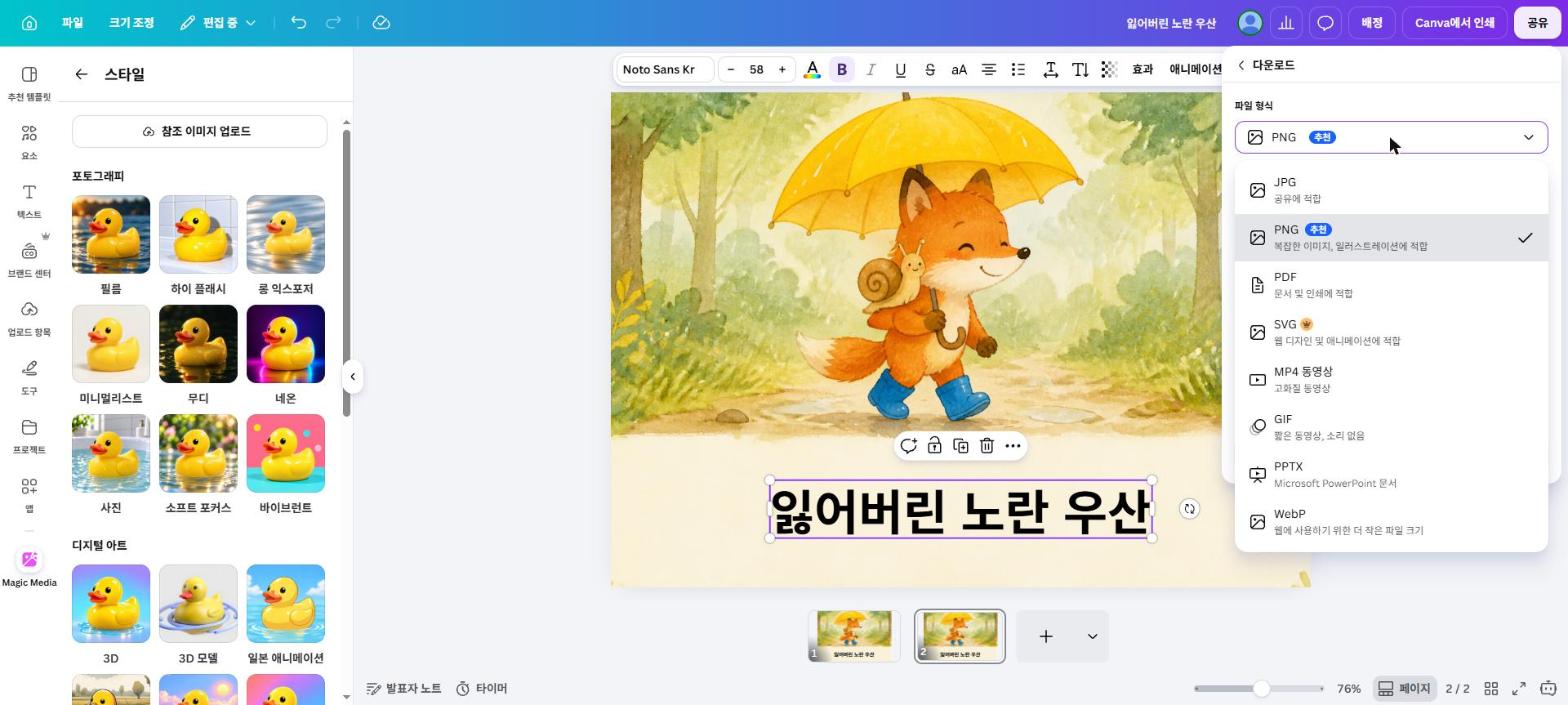Open transparency checkerboard control
Image resolution: width=1568 pixels, height=705 pixels.
[1109, 69]
